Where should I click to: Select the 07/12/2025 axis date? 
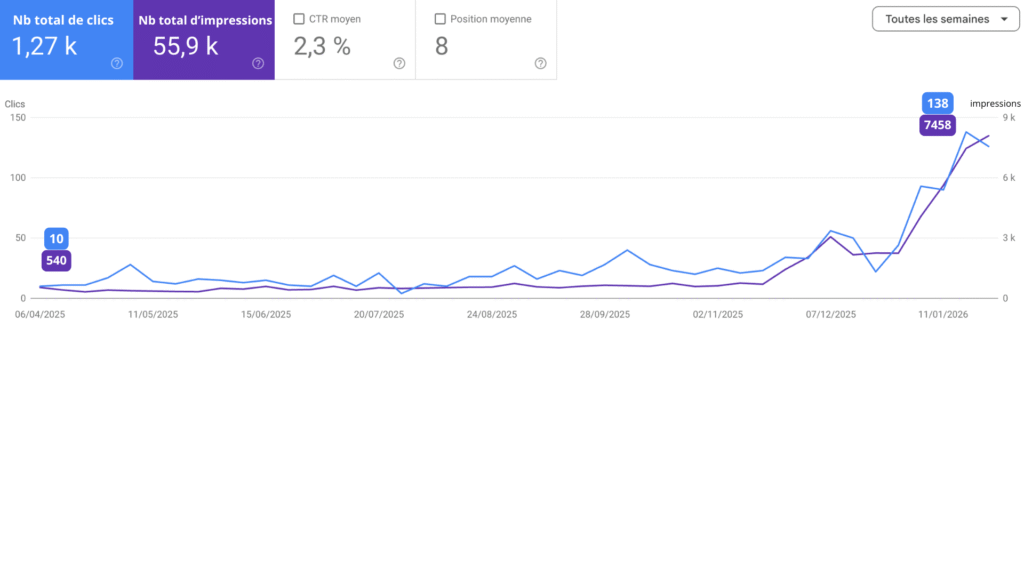pyautogui.click(x=831, y=314)
